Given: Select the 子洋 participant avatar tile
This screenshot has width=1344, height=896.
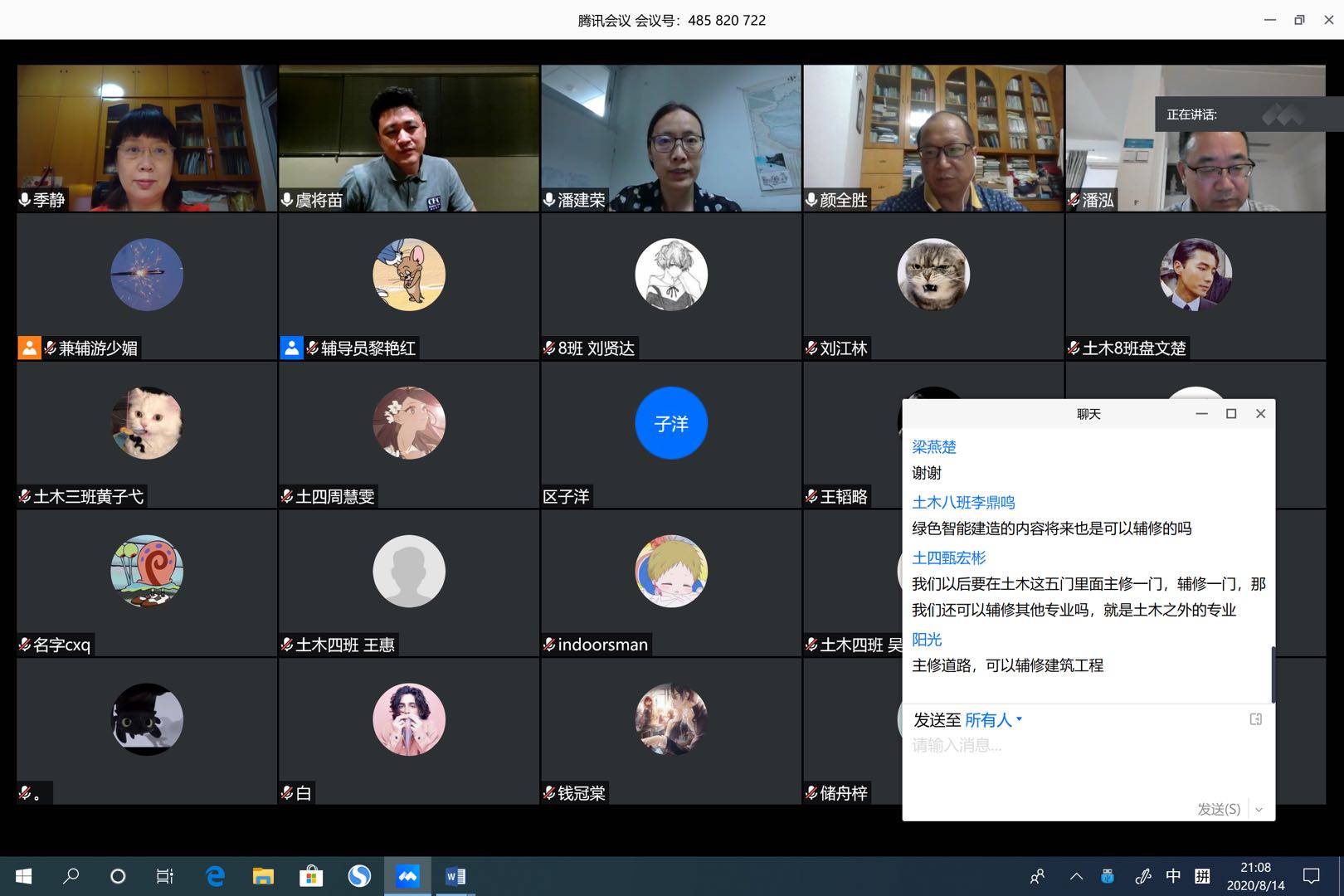Looking at the screenshot, I should point(670,423).
